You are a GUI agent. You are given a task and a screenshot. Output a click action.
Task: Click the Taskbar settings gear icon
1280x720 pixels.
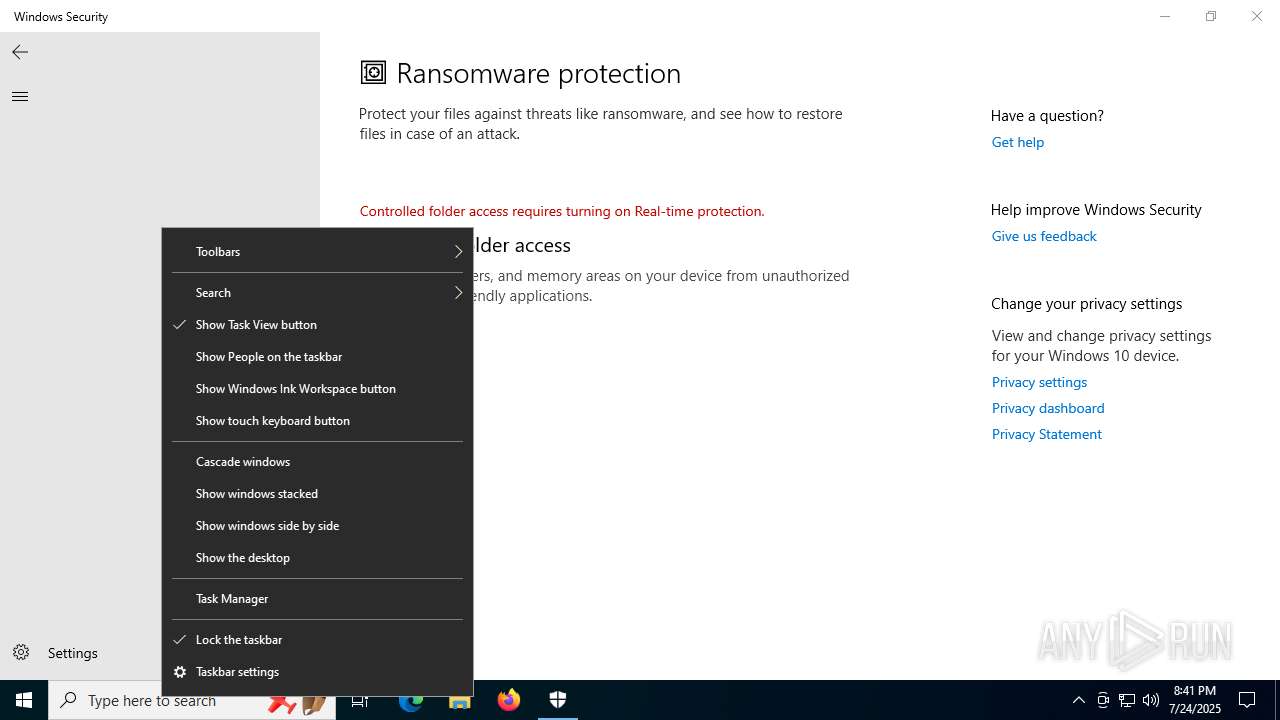click(x=180, y=672)
